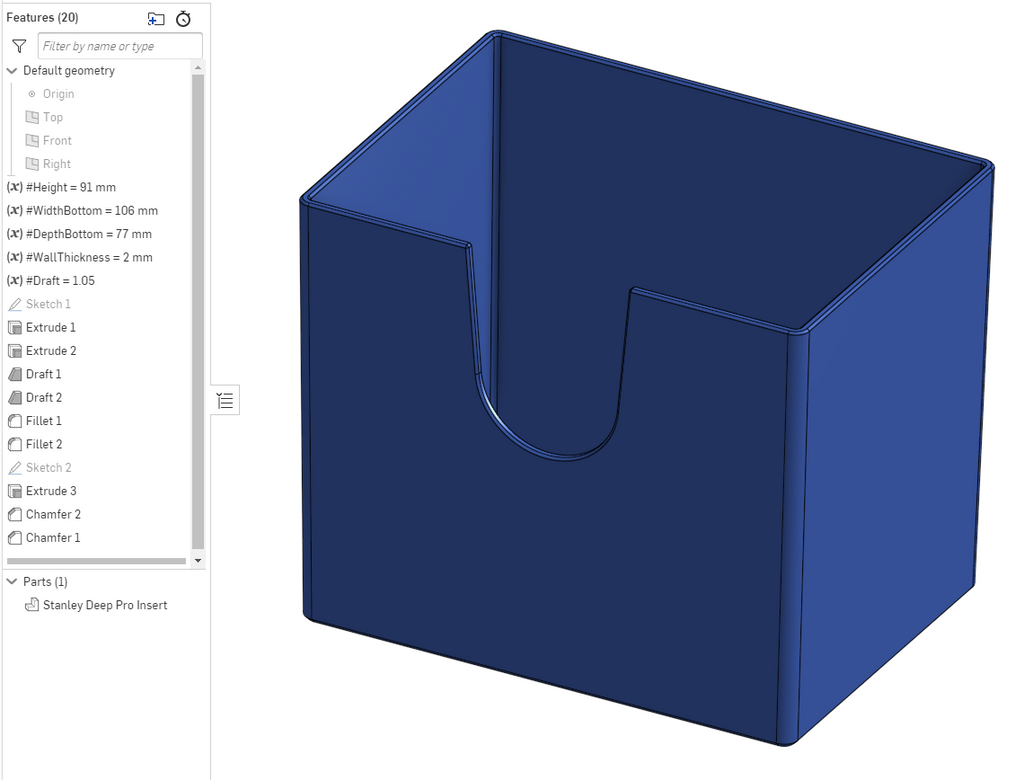Image resolution: width=1024 pixels, height=780 pixels.
Task: Toggle the feature list panel icon
Action: click(225, 400)
